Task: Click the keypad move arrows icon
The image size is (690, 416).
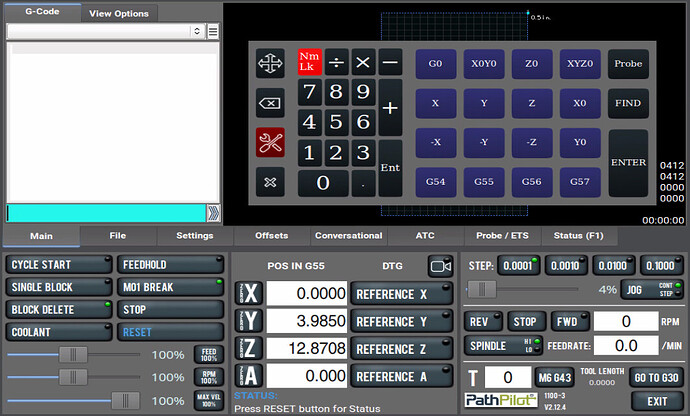Action: pos(270,64)
